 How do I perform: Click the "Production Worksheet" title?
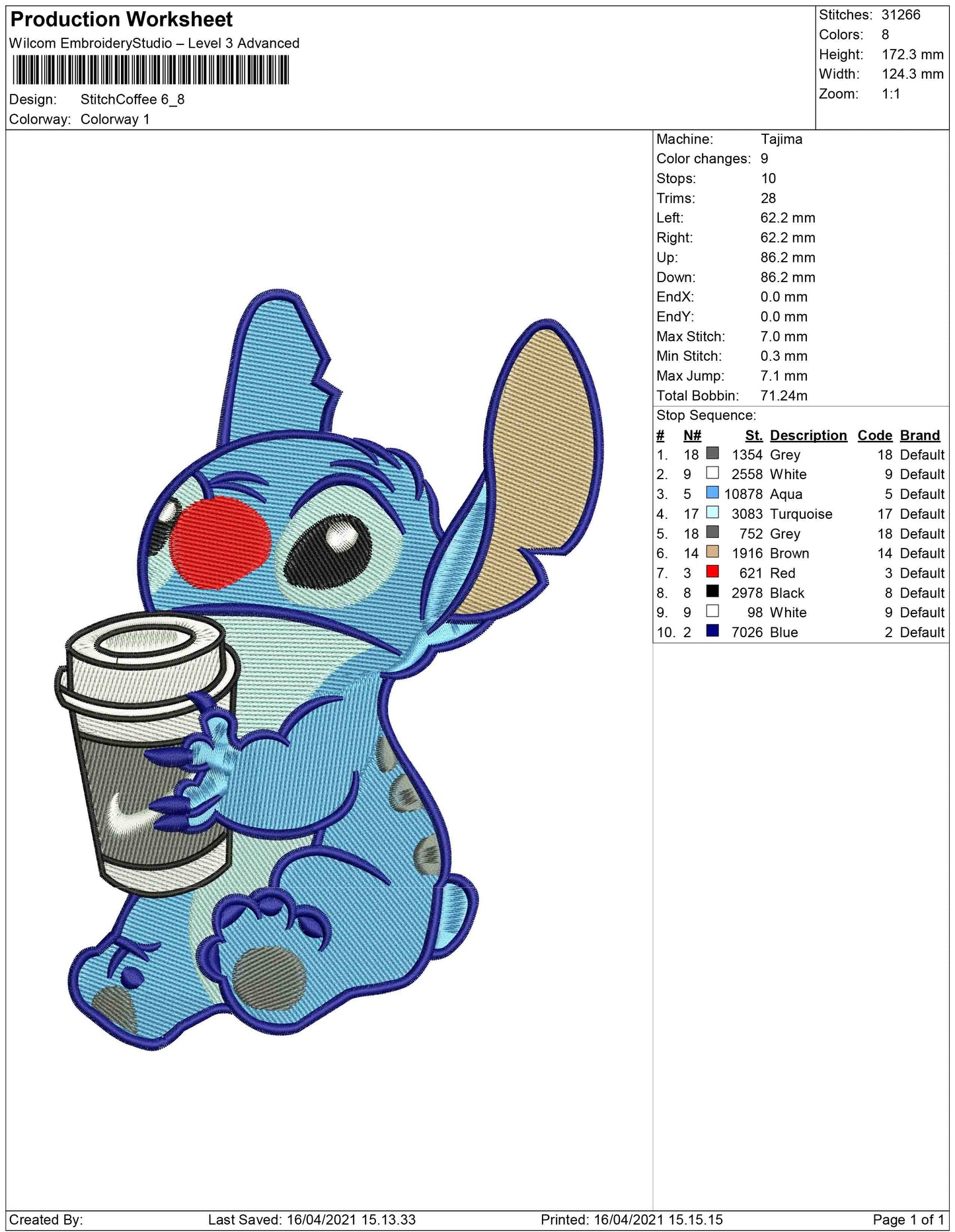pos(122,20)
